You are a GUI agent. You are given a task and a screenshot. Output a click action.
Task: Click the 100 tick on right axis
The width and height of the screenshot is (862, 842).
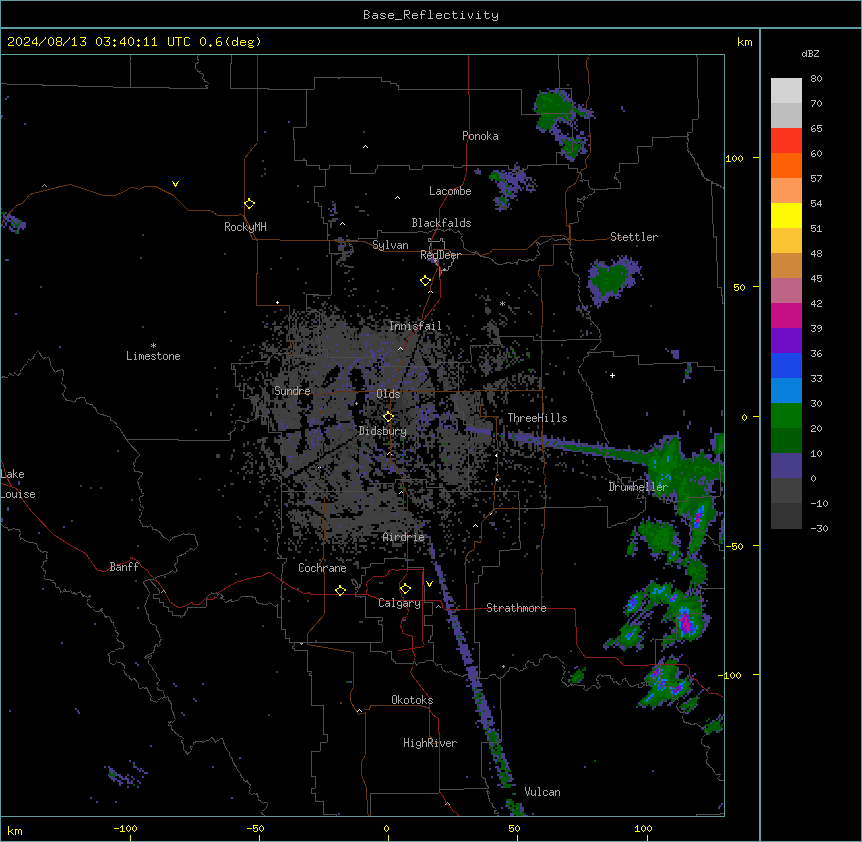734,158
